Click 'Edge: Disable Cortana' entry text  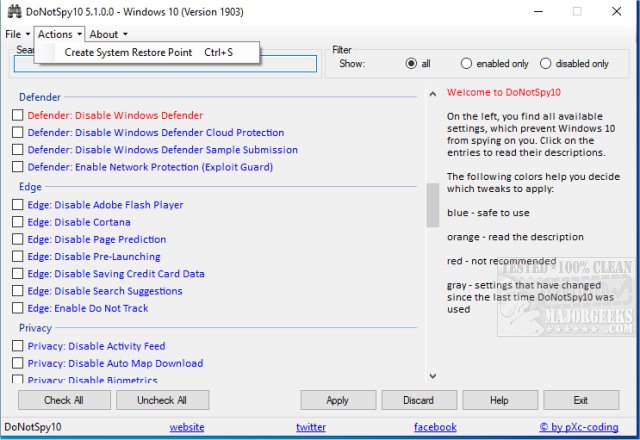(x=79, y=222)
